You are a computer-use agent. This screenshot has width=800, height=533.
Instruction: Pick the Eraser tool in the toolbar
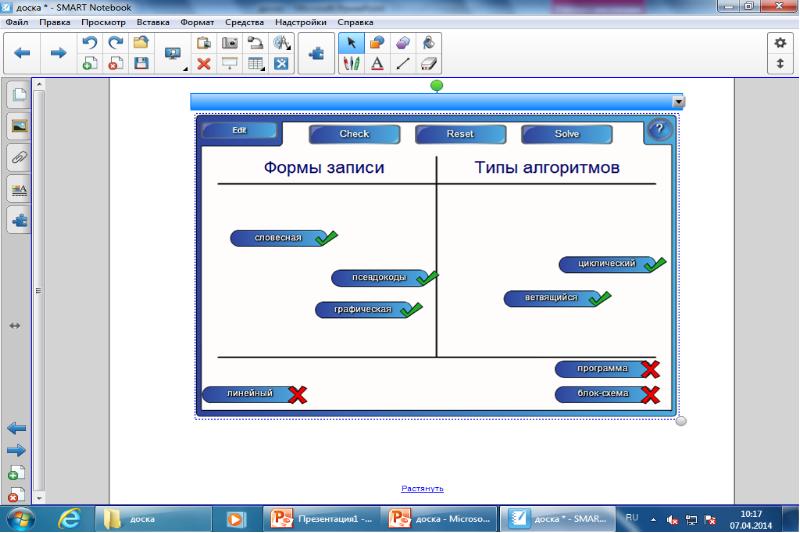click(430, 63)
